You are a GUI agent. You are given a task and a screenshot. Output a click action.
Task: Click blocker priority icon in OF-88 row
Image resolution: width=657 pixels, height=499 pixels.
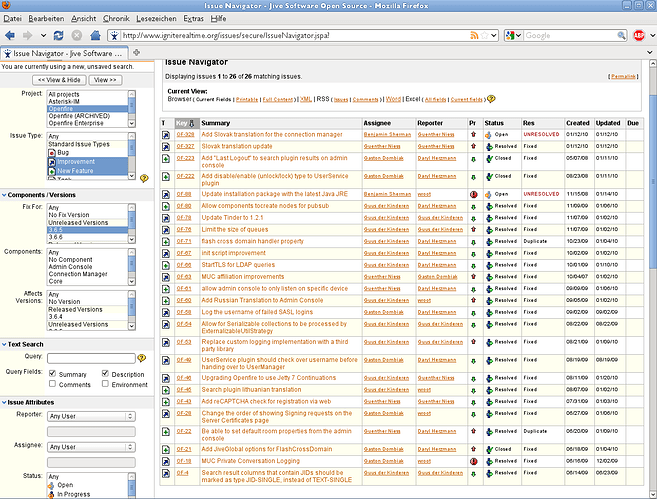pos(473,194)
